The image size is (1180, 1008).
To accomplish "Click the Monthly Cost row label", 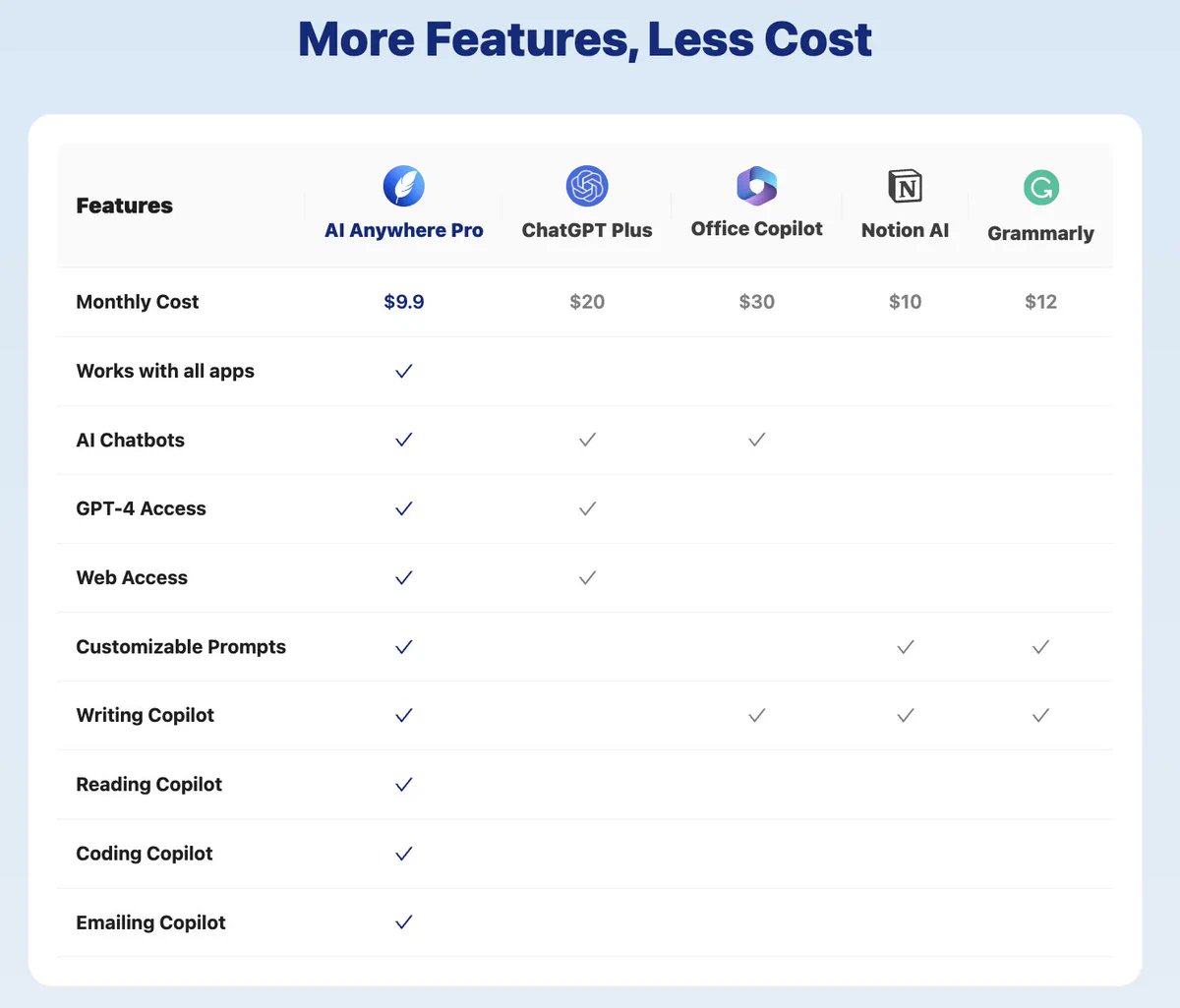I will coord(138,302).
